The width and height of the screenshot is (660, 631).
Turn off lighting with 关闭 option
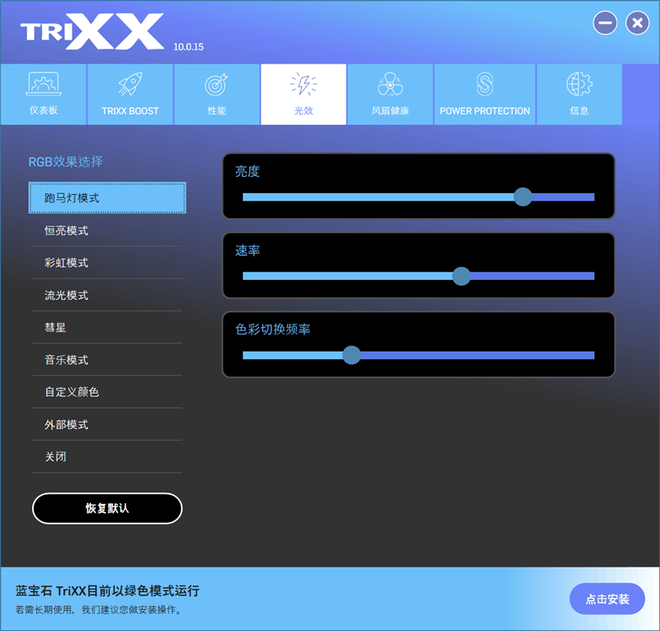107,457
